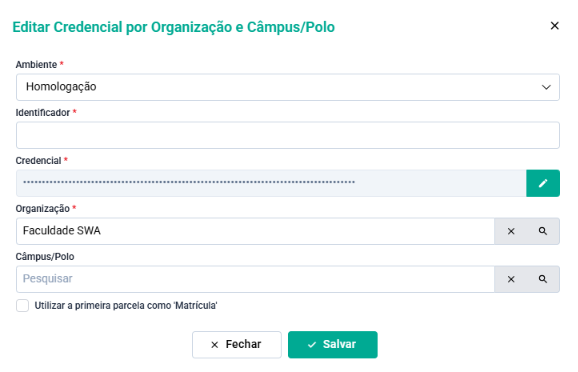This screenshot has height=372, width=578.
Task: Save the credential with Salvar
Action: [332, 345]
